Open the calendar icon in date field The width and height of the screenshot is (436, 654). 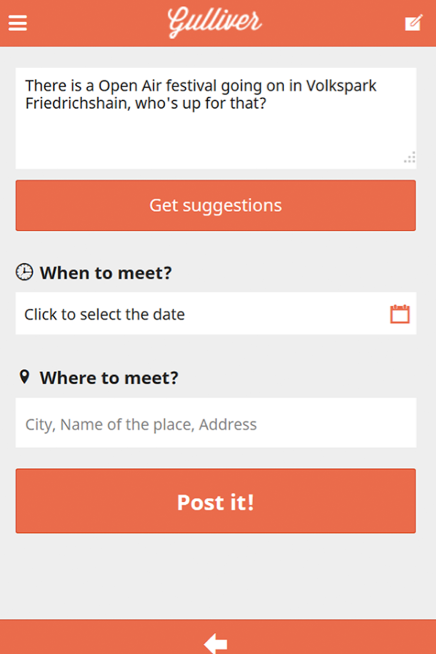[400, 314]
